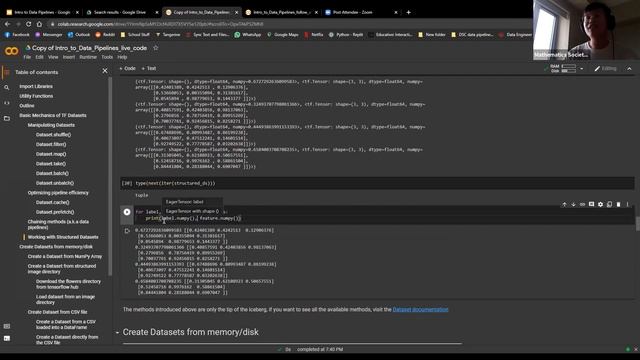The image size is (640, 360).
Task: Go to Optimizing pipeline efficiency
Action: (x=58, y=193)
